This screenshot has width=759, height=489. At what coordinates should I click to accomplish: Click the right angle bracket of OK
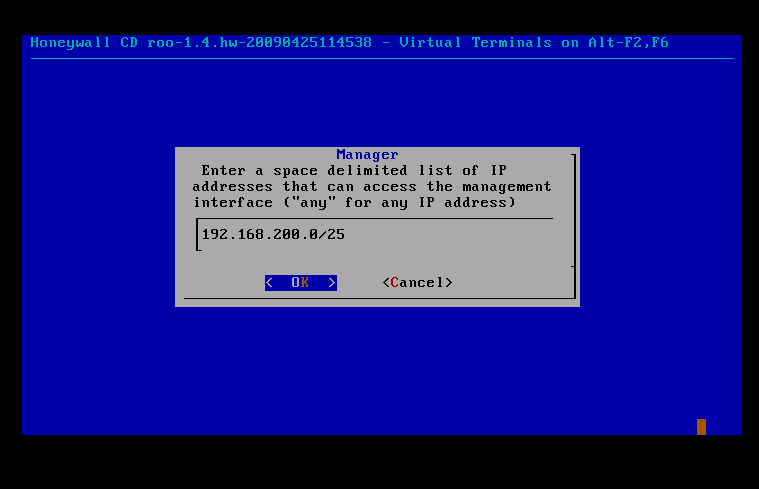coord(332,283)
